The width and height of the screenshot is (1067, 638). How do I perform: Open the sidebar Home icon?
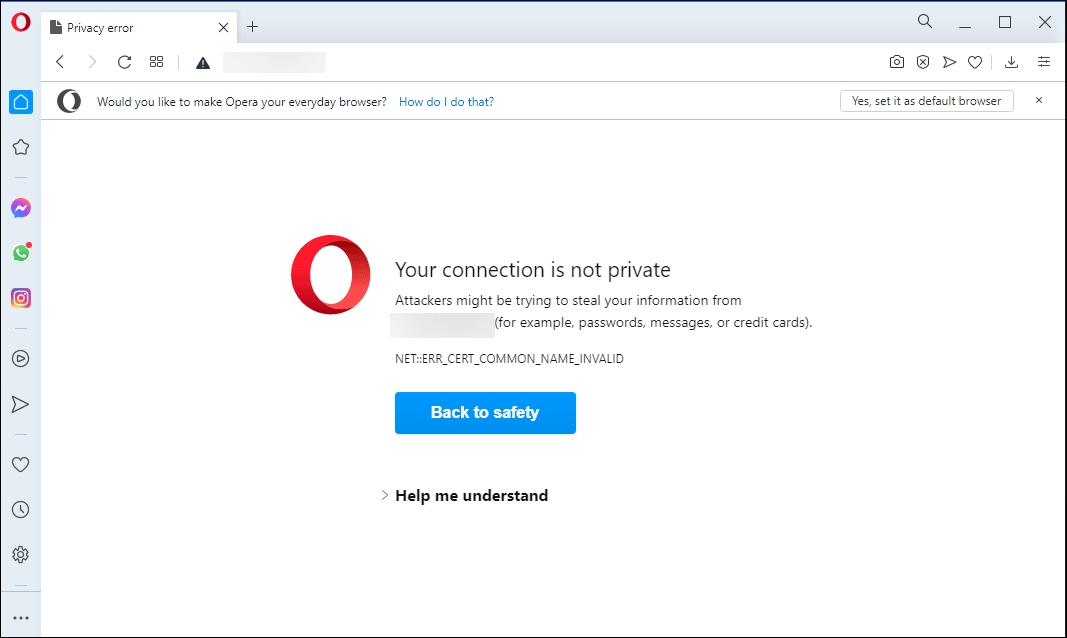point(21,102)
